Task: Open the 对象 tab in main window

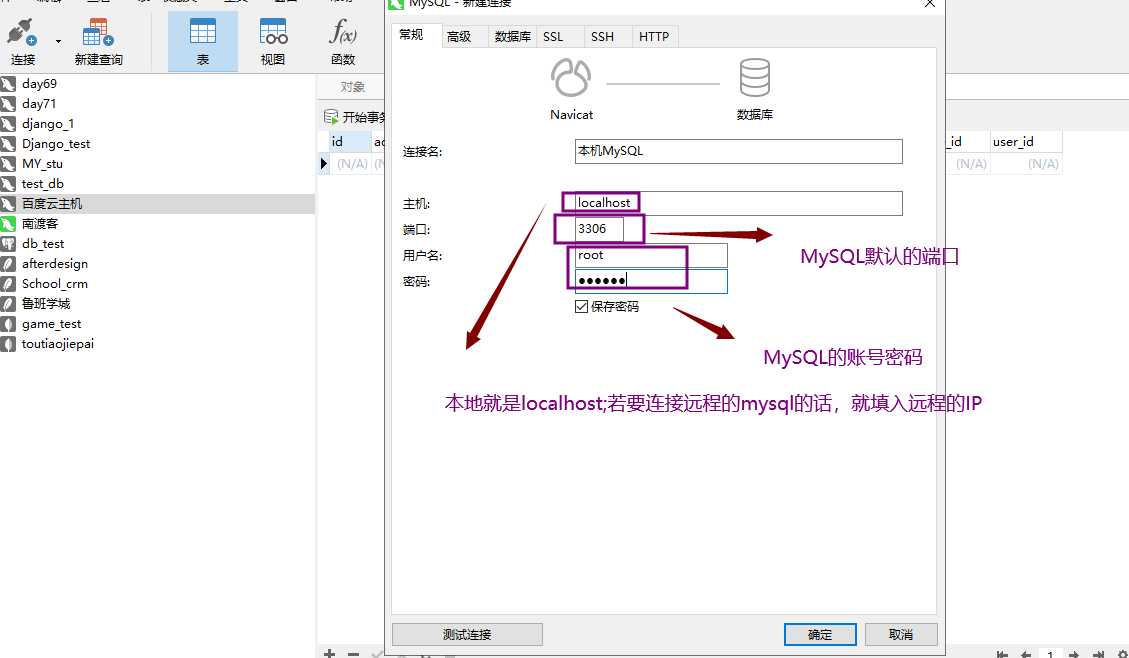Action: 353,87
